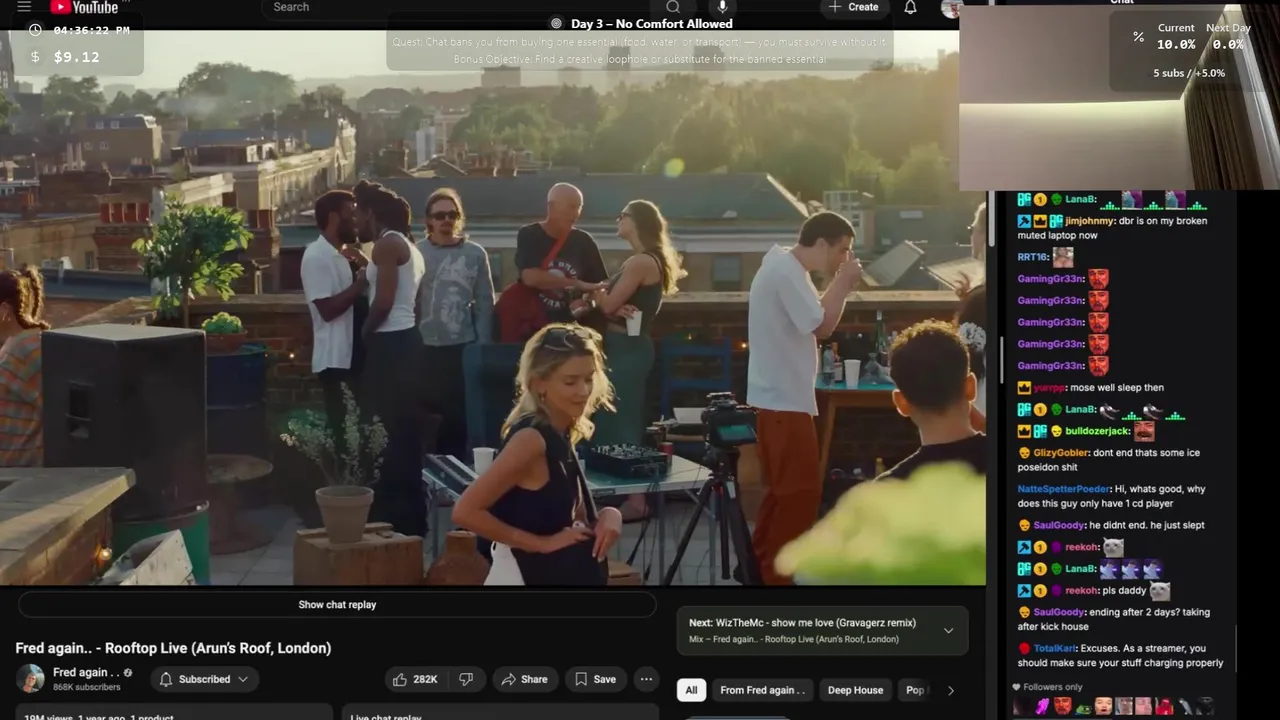
Task: Click the video title Rooftop Live text
Action: coord(173,648)
